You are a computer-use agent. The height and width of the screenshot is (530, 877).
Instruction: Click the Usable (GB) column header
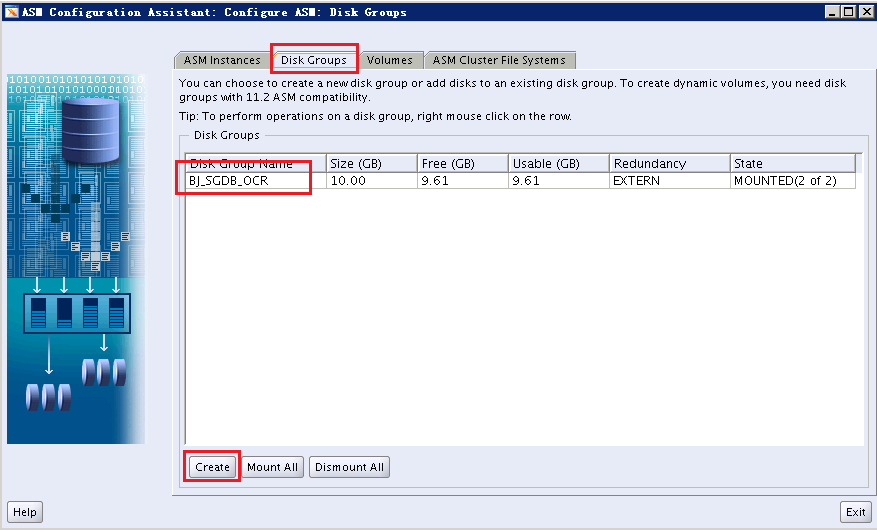click(x=559, y=163)
